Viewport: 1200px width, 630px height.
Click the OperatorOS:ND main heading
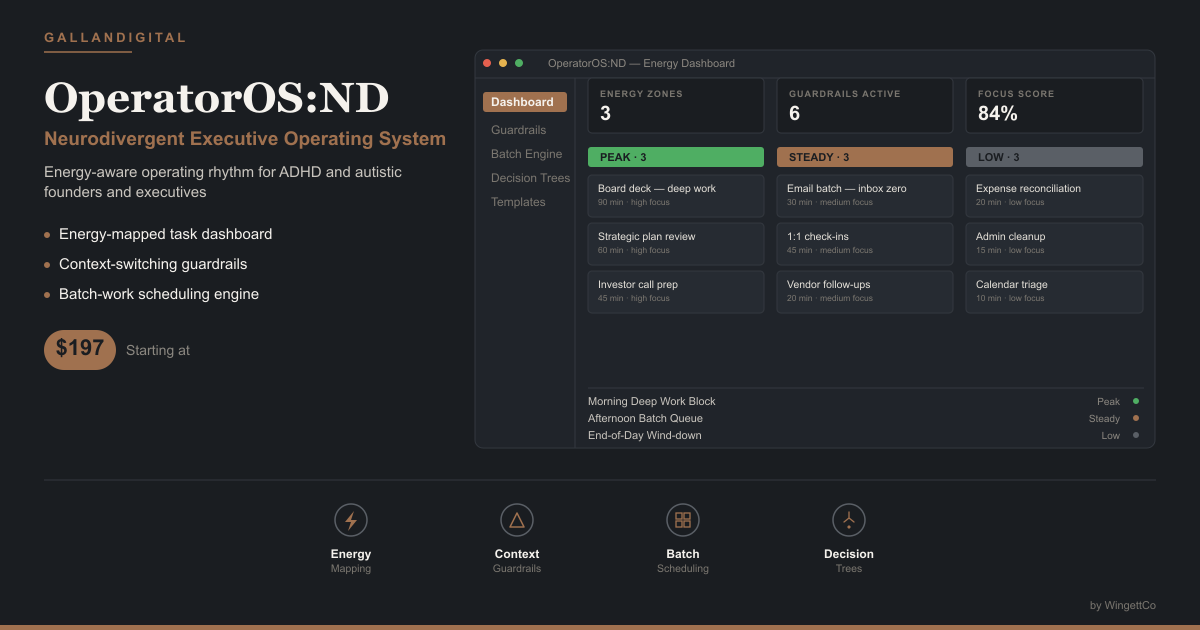coord(216,98)
